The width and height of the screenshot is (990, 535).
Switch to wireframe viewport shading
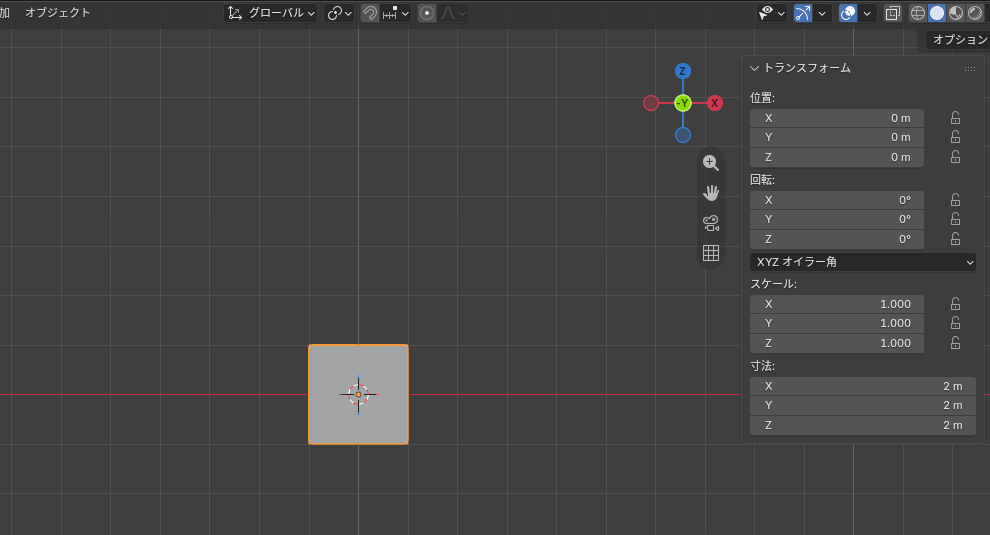pos(917,13)
